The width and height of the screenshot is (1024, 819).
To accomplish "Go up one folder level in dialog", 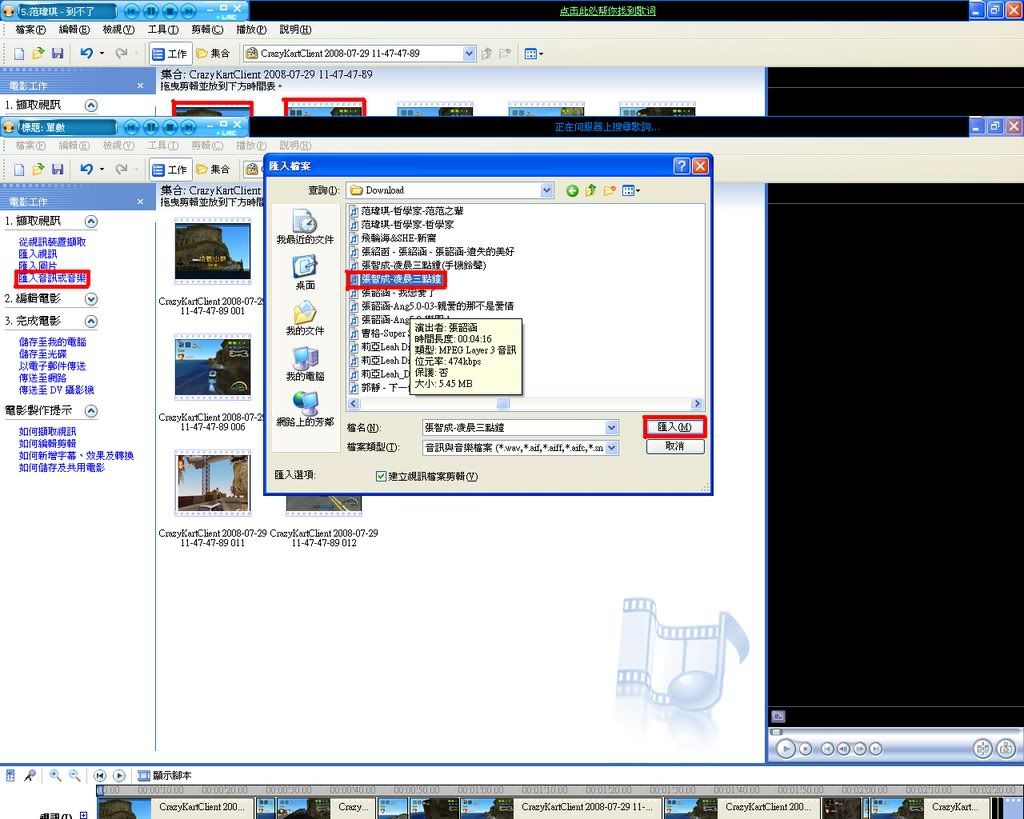I will (591, 190).
